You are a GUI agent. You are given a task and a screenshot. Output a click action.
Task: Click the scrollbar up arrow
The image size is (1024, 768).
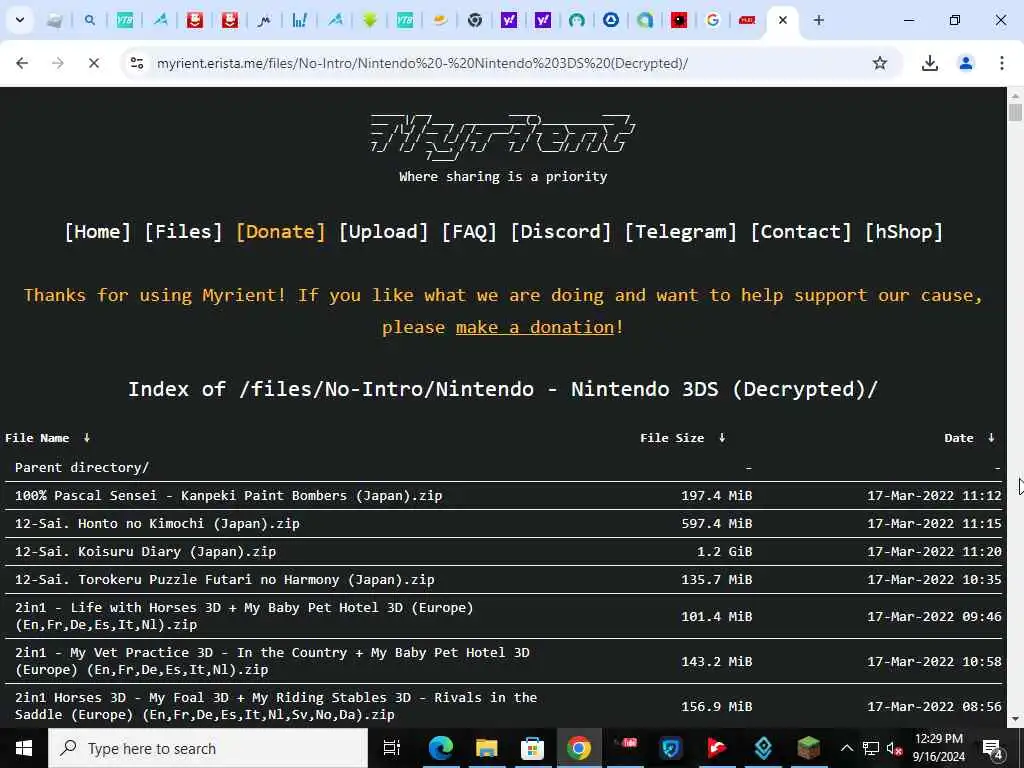pos(1015,94)
